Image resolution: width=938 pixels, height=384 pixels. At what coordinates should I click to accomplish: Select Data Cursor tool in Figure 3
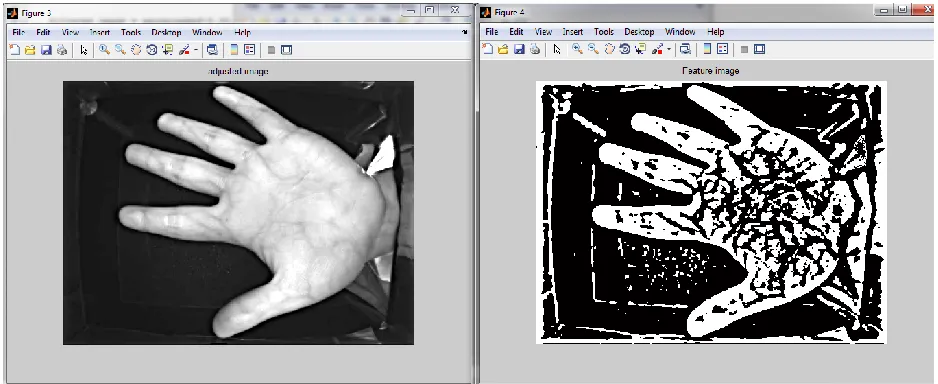(168, 50)
